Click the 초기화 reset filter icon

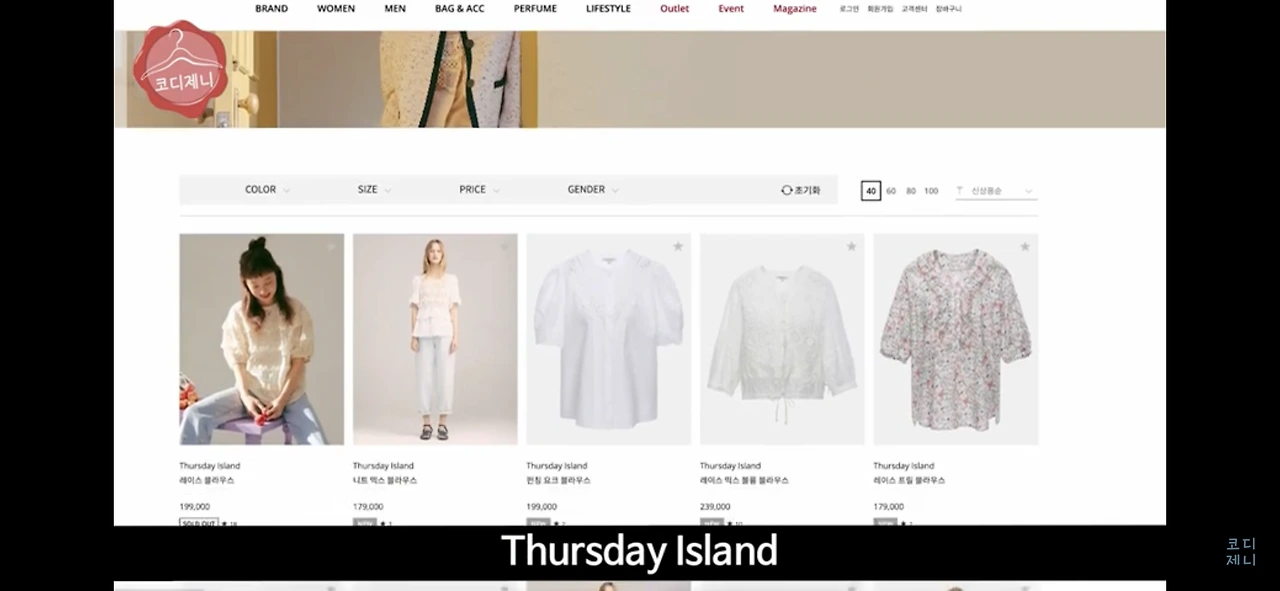point(787,190)
